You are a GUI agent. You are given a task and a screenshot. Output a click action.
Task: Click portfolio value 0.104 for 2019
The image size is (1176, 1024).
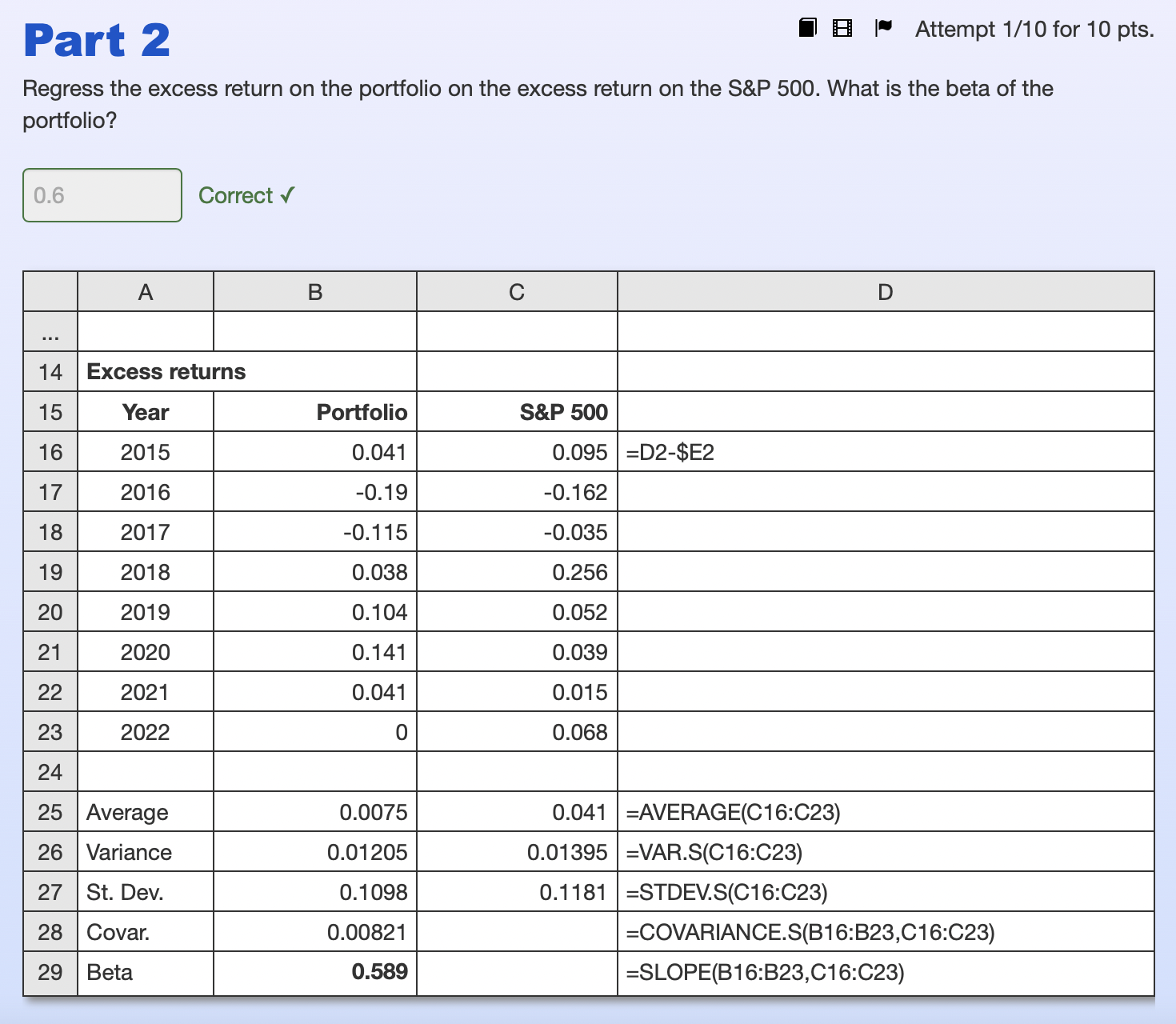(315, 612)
